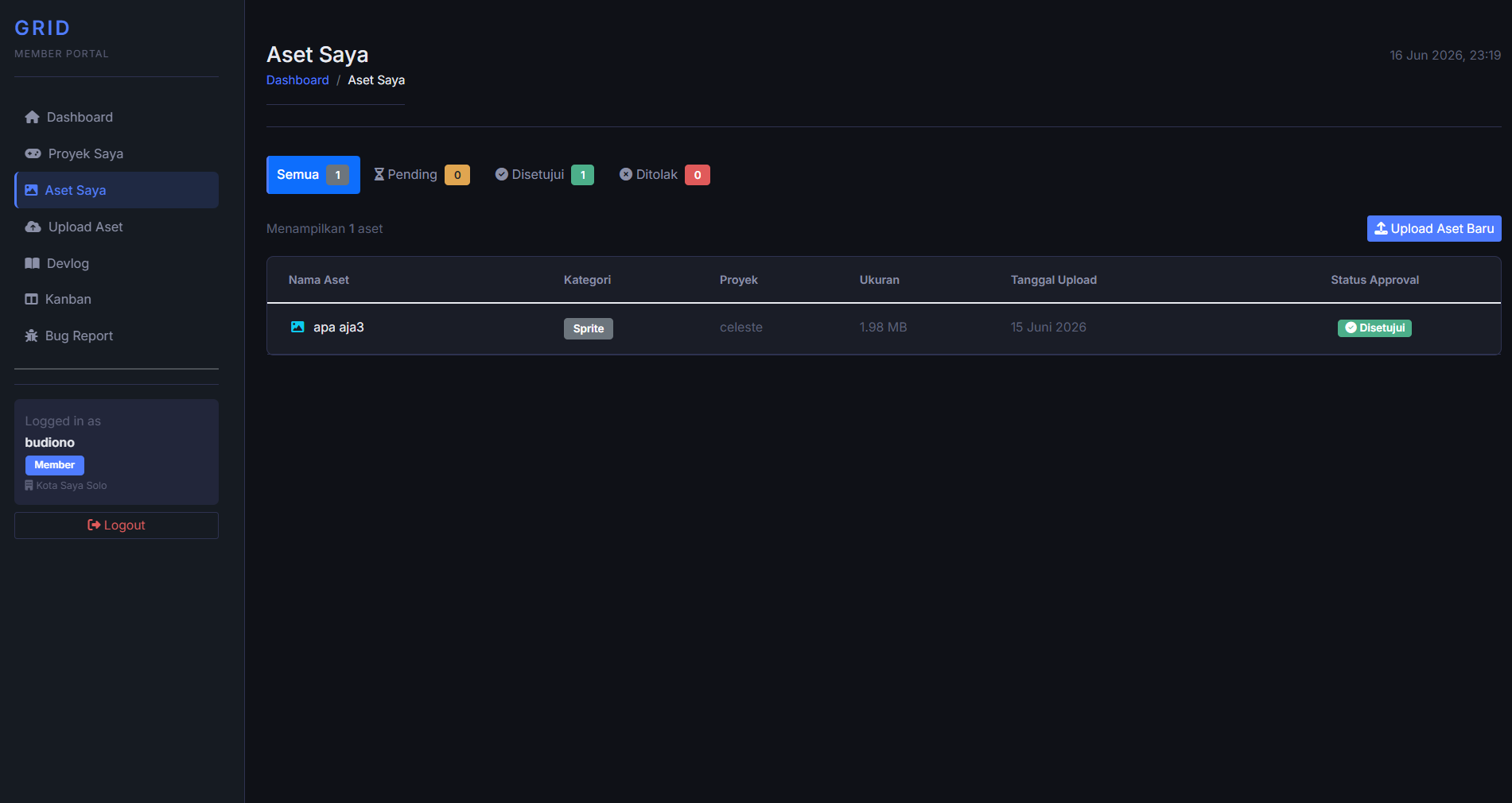The image size is (1512, 803).
Task: Click the gamepad icon for Proyek Saya
Action: pos(33,153)
